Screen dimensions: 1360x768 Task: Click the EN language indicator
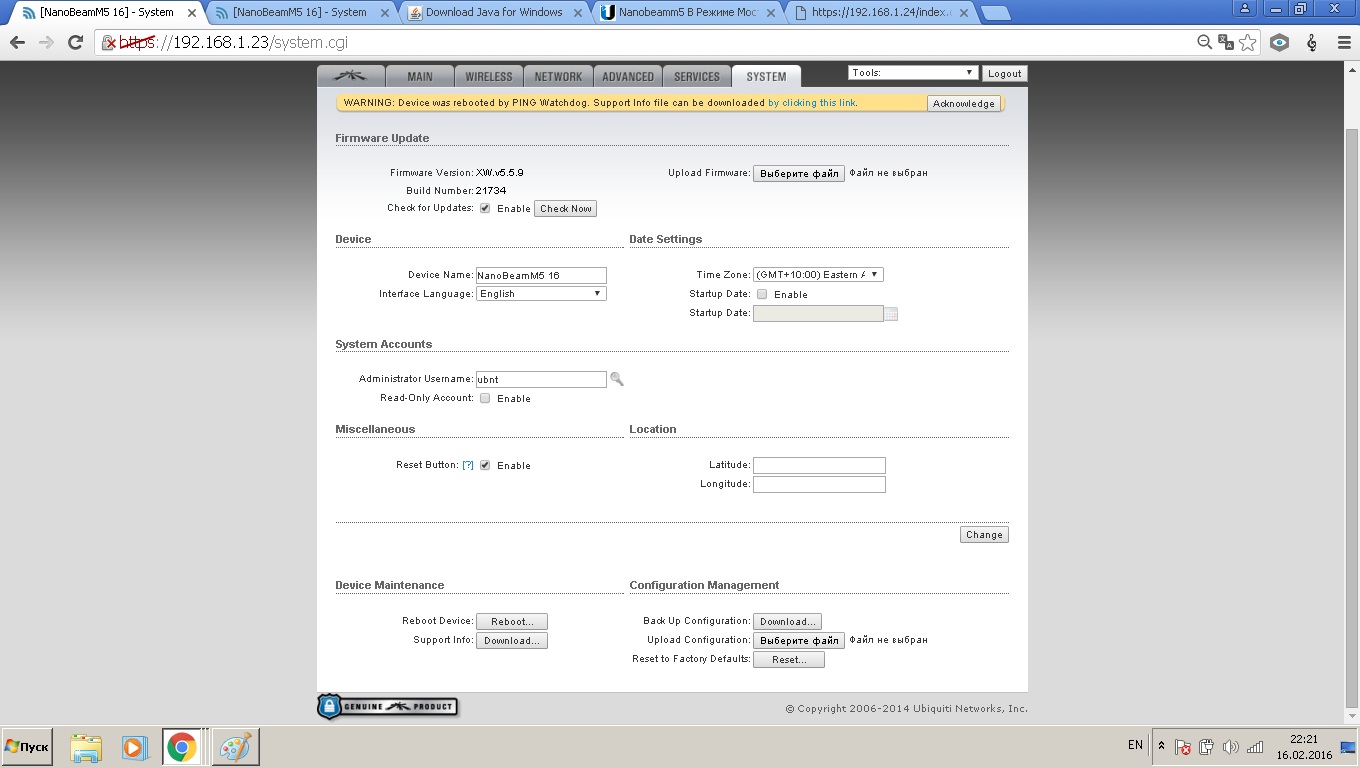pos(1135,745)
